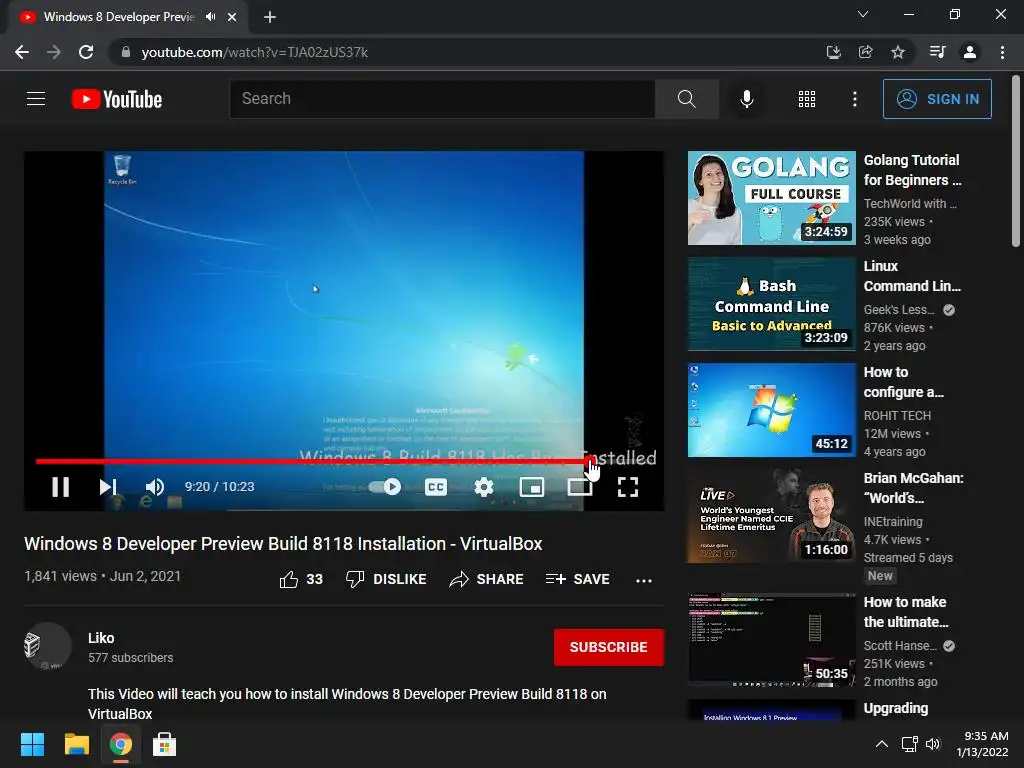Open the YouTube apps grid
Screen dimensions: 1024x768
(807, 99)
